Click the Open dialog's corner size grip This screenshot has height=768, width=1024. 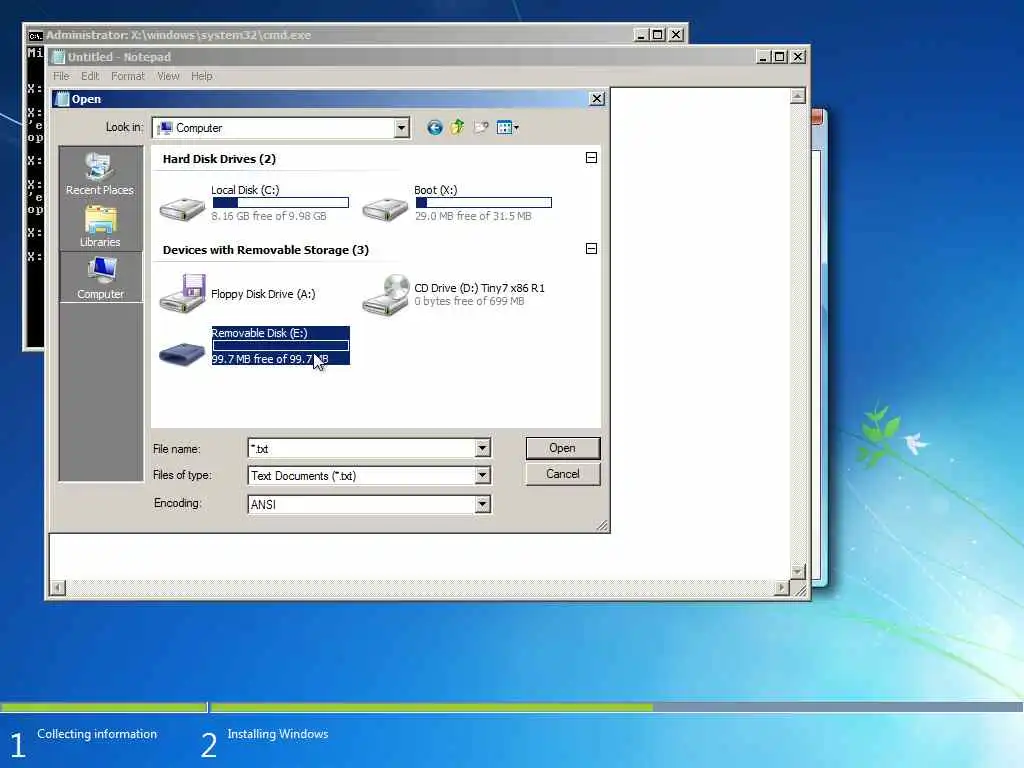(602, 525)
